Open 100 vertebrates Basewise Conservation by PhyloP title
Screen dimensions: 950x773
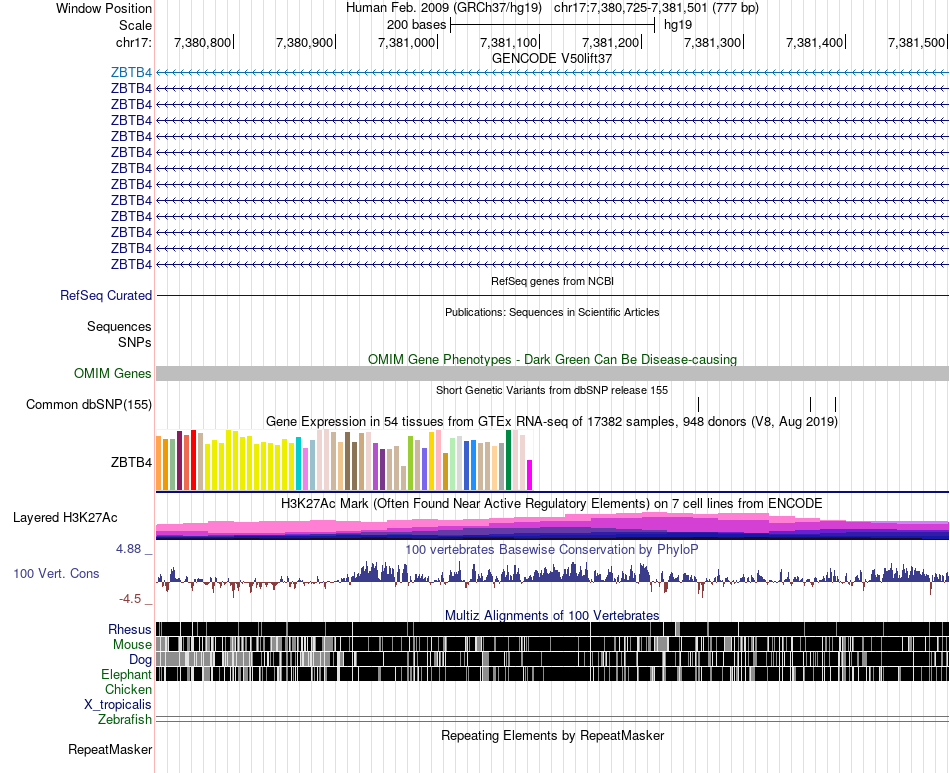(x=552, y=549)
